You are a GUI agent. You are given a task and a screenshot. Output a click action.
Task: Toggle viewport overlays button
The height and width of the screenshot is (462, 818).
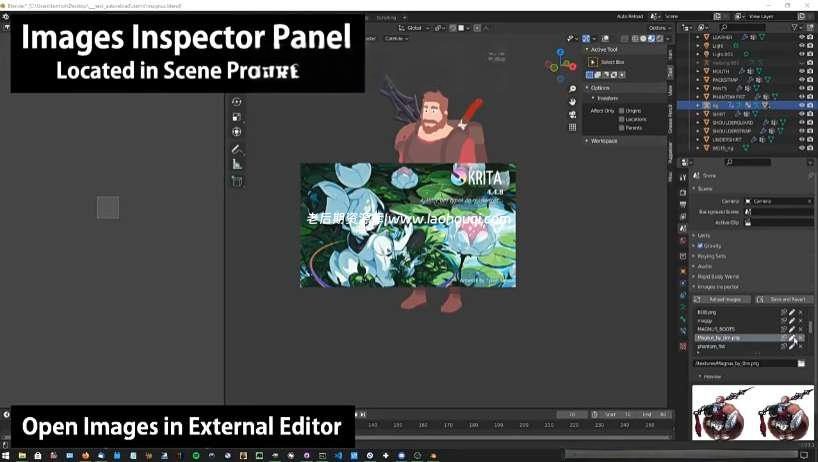(x=605, y=39)
